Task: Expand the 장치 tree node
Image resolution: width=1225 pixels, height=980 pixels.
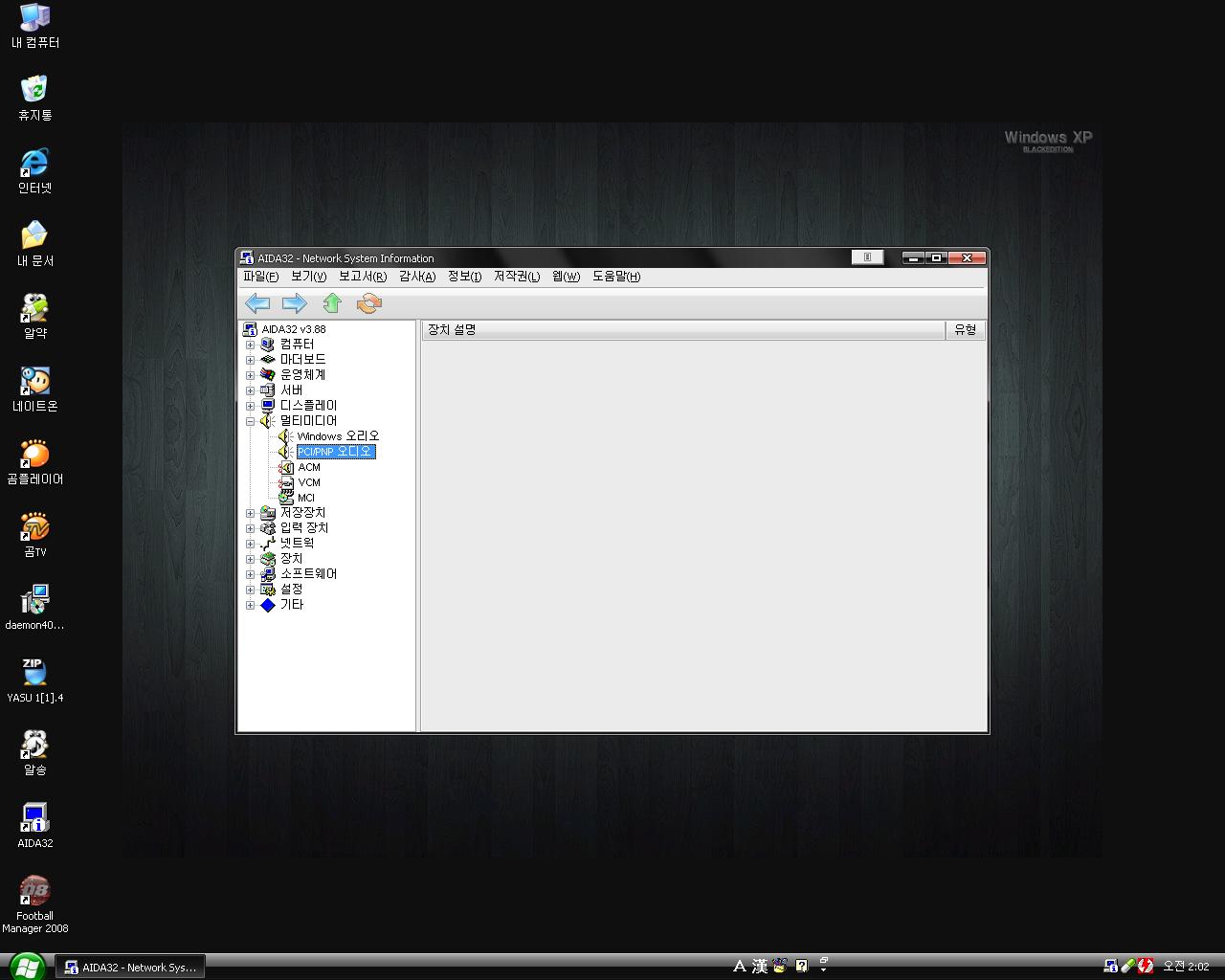Action: [251, 559]
